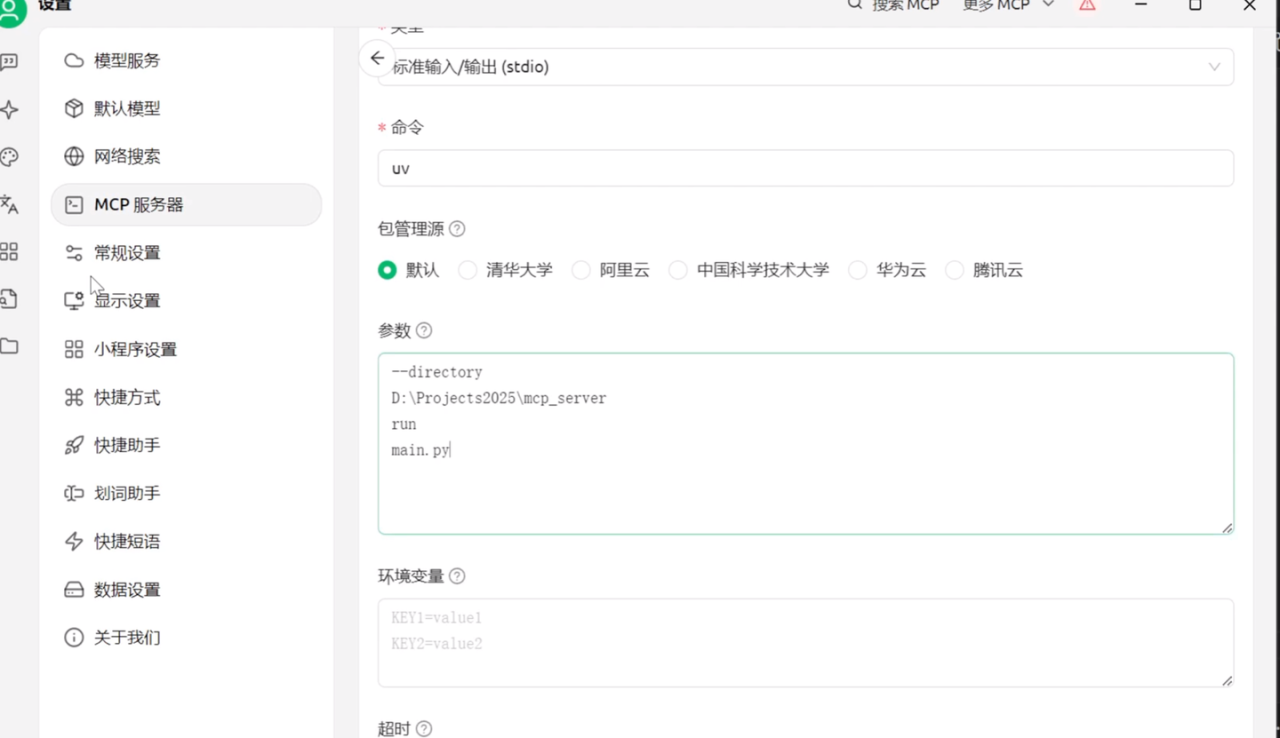Click the help icon next to 参数
1280x738 pixels.
424,330
